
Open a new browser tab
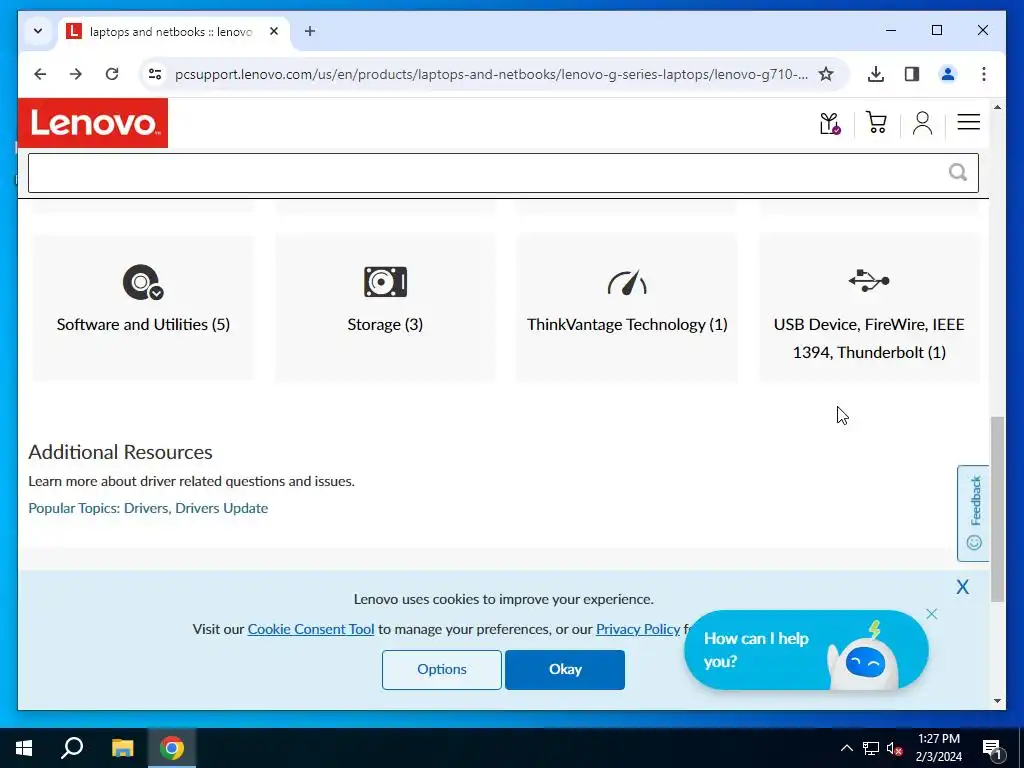[310, 31]
